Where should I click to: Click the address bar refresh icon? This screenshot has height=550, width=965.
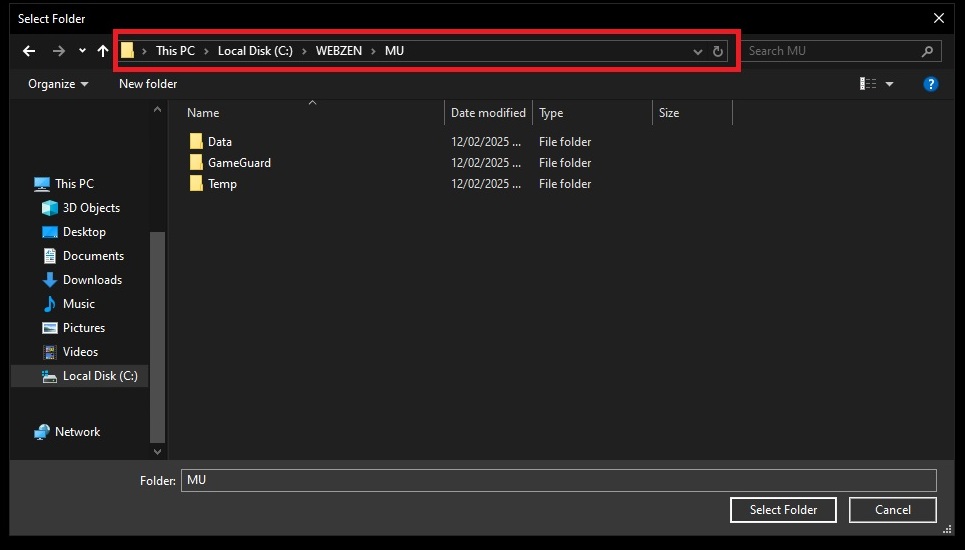tap(718, 51)
